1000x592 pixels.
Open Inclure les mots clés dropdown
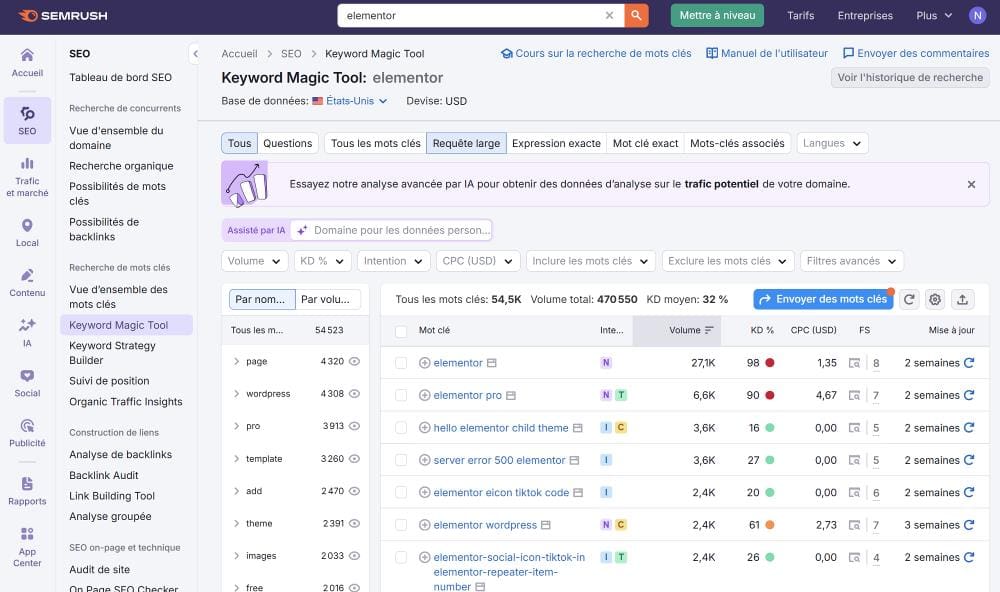tap(590, 261)
